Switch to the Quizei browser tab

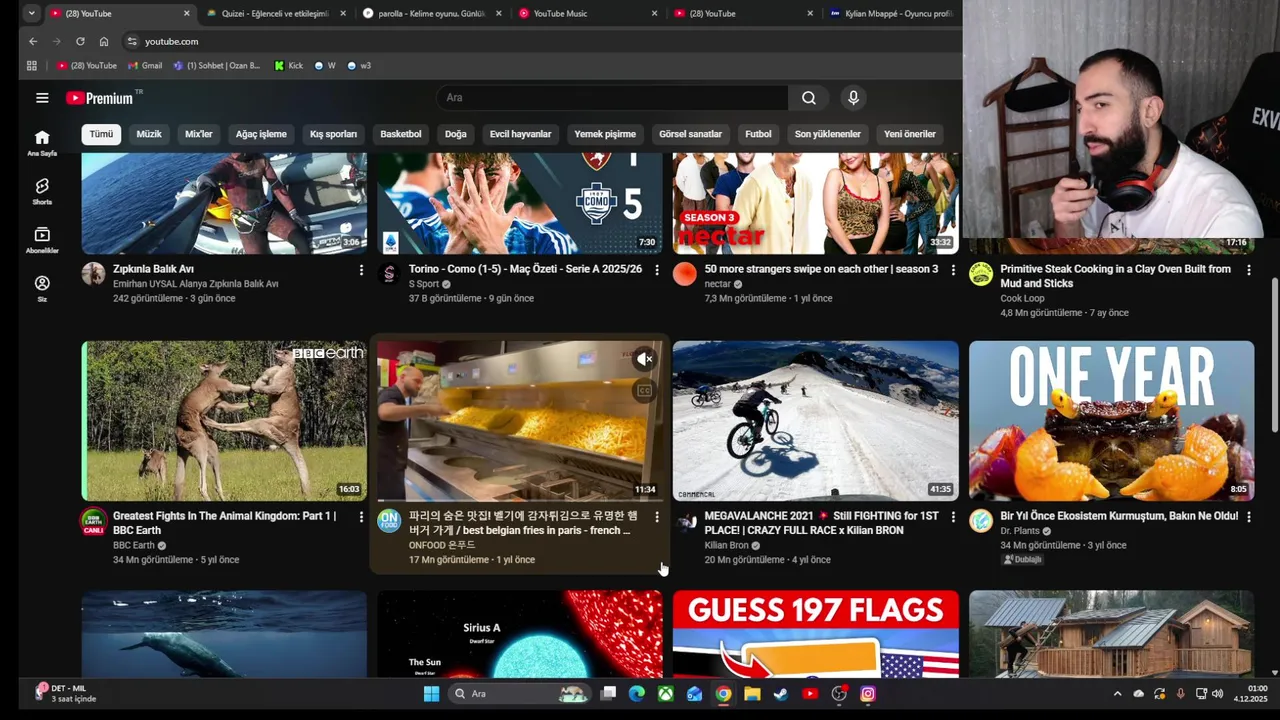277,14
